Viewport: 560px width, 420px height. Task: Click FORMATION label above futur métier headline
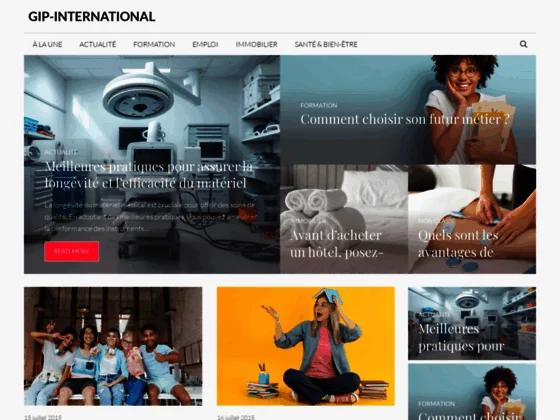pyautogui.click(x=319, y=105)
